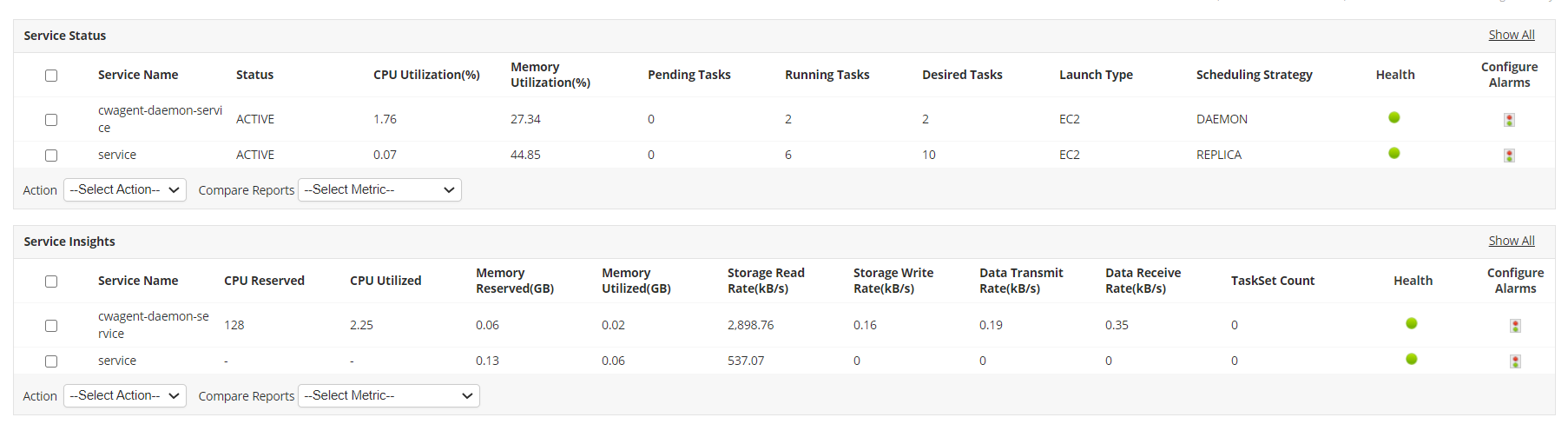Click the Storage Read Rate(kB/s) column header
The width and height of the screenshot is (1568, 424).
(766, 281)
